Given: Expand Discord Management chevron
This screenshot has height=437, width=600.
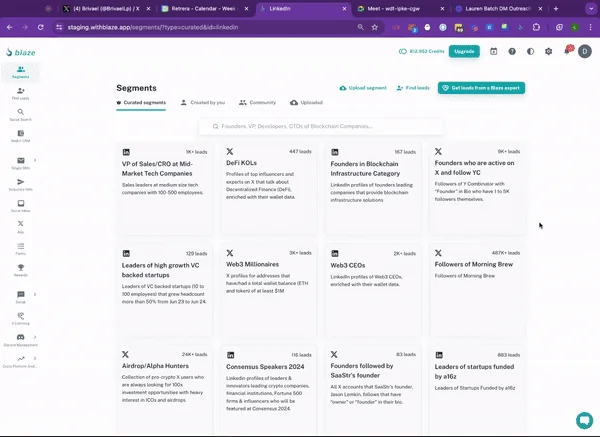Looking at the screenshot, I should (x=35, y=337).
